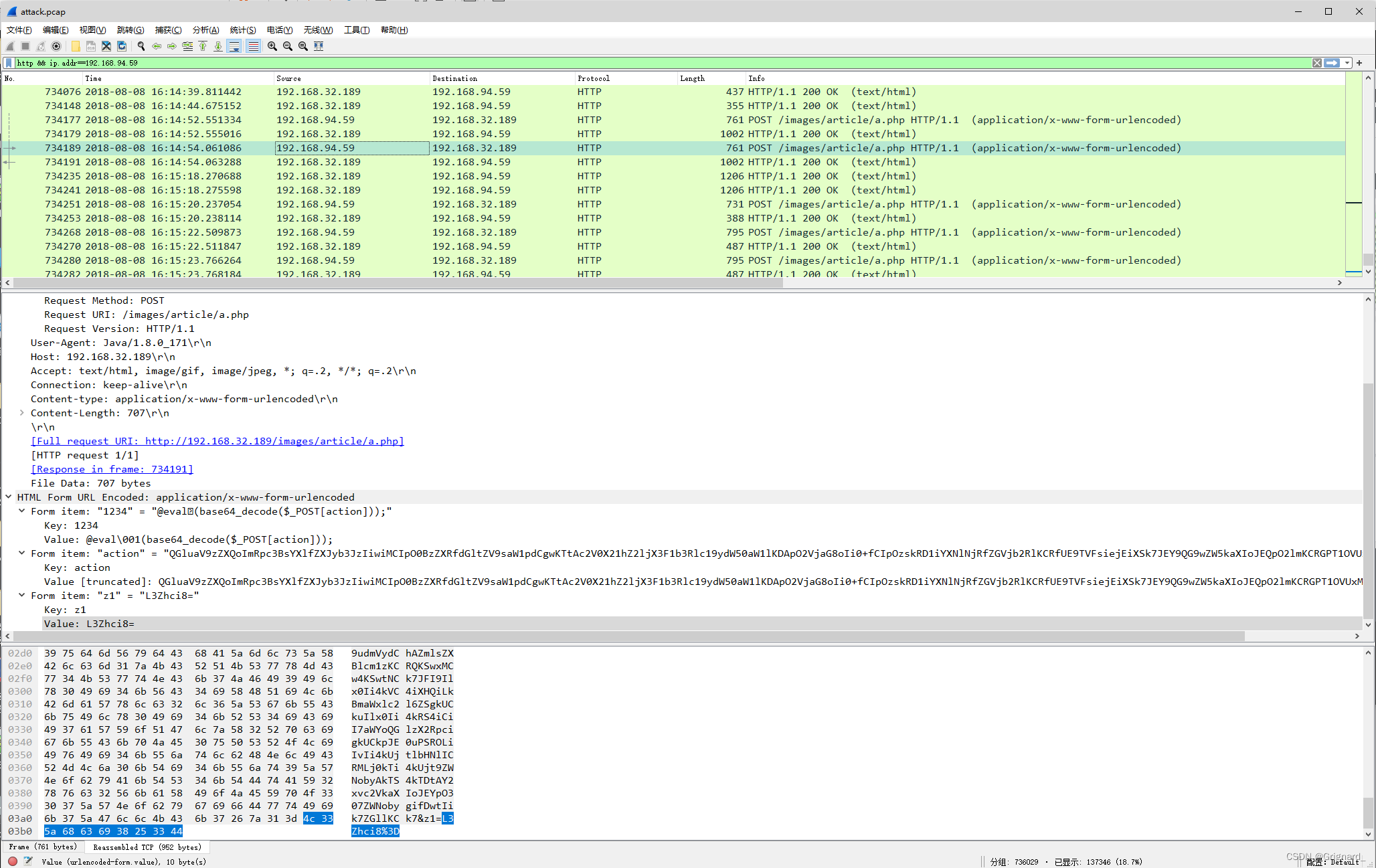Screen dimensions: 1376x868
Task: Open the 工具(T) menu
Action: (x=357, y=30)
